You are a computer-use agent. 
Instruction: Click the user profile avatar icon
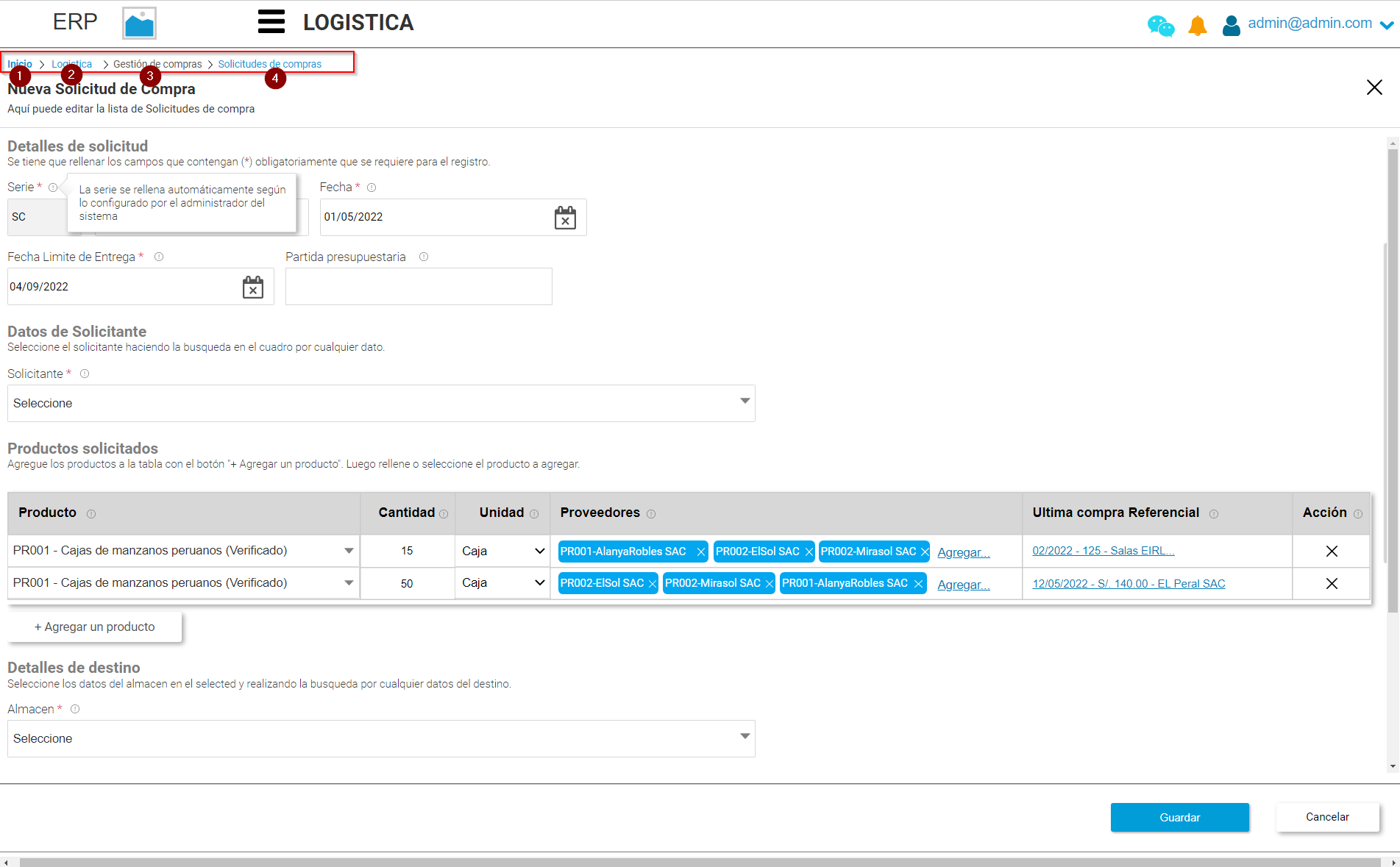tap(1232, 25)
